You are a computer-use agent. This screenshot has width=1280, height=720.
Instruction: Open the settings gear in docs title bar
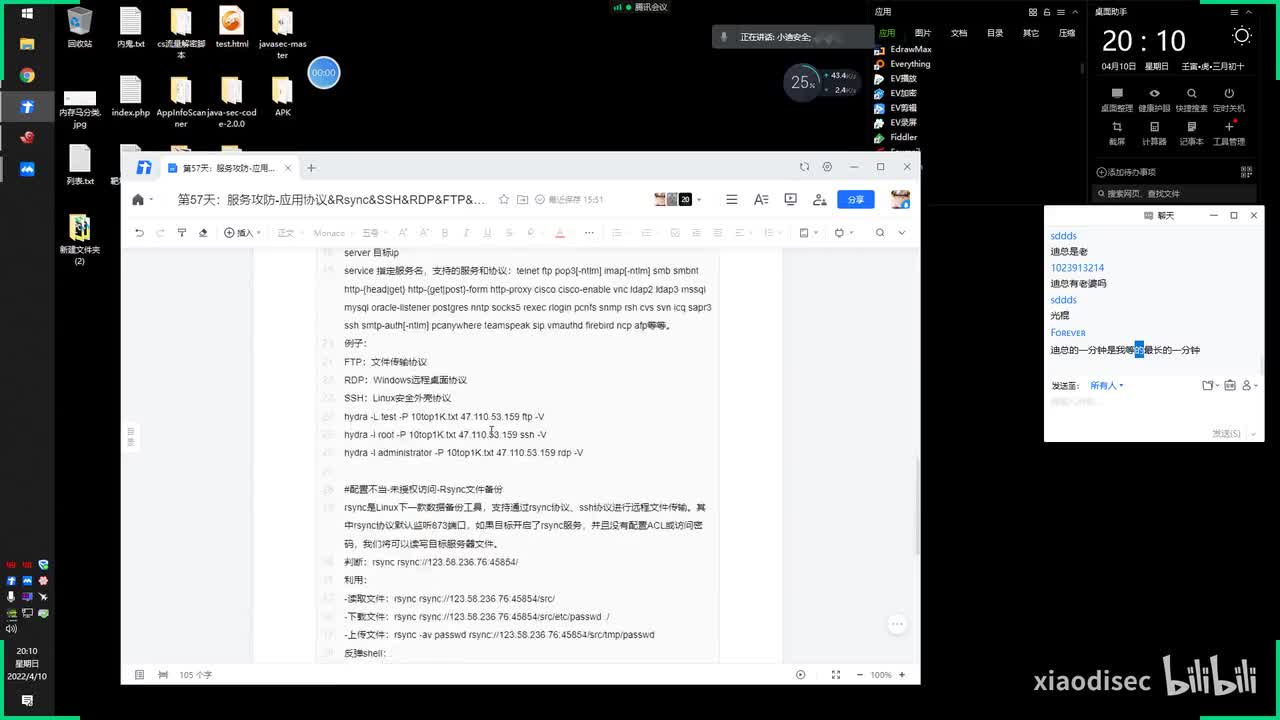point(827,167)
